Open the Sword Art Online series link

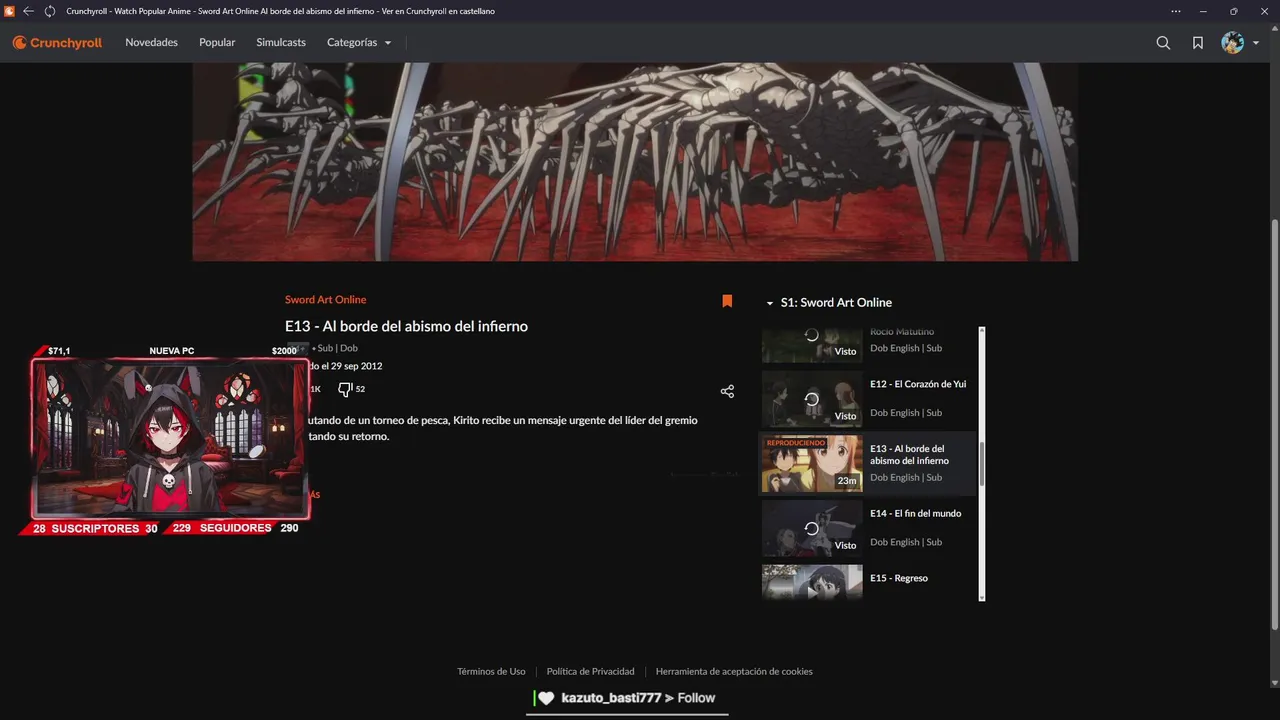point(325,300)
